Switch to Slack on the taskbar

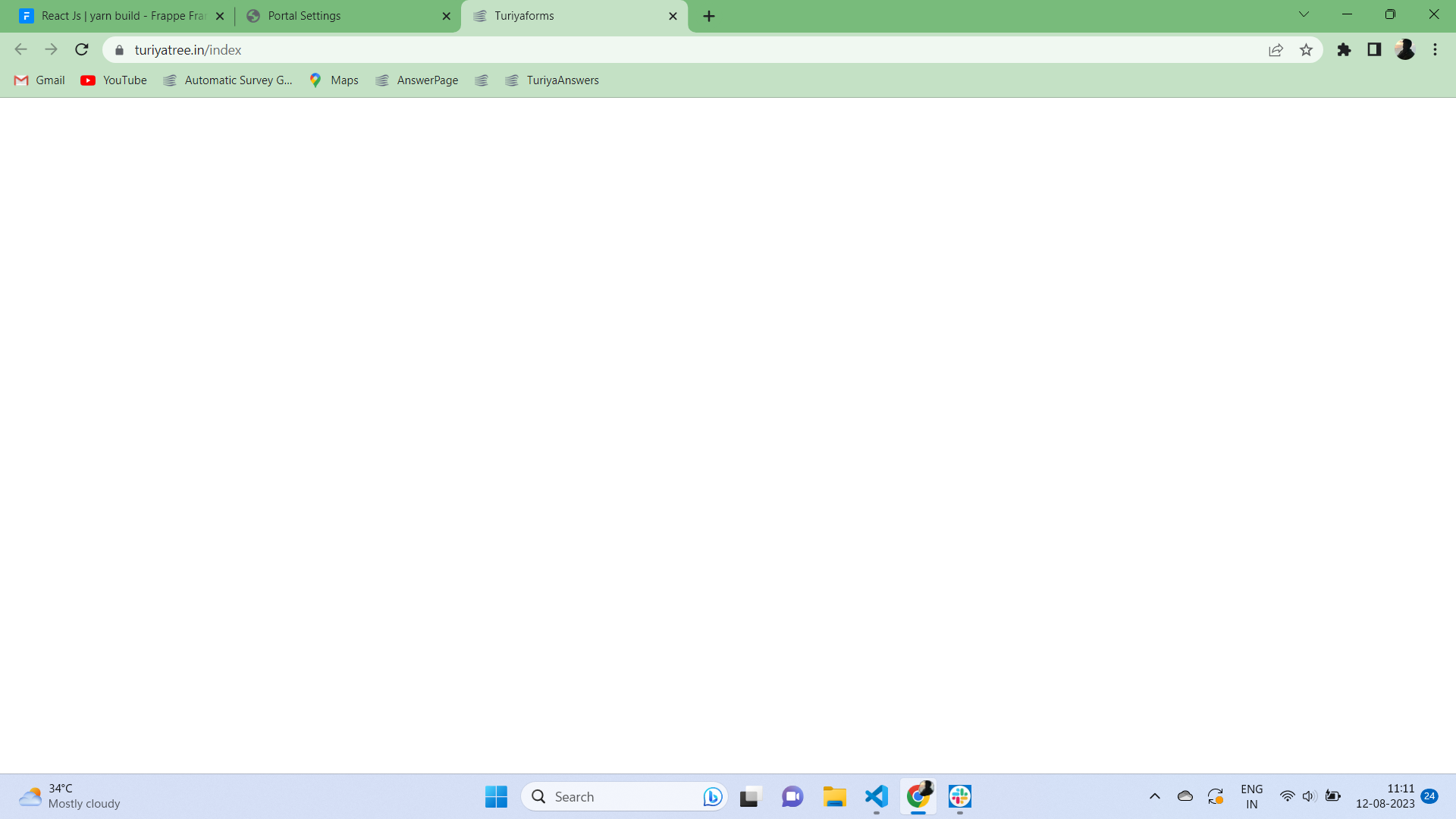click(960, 796)
